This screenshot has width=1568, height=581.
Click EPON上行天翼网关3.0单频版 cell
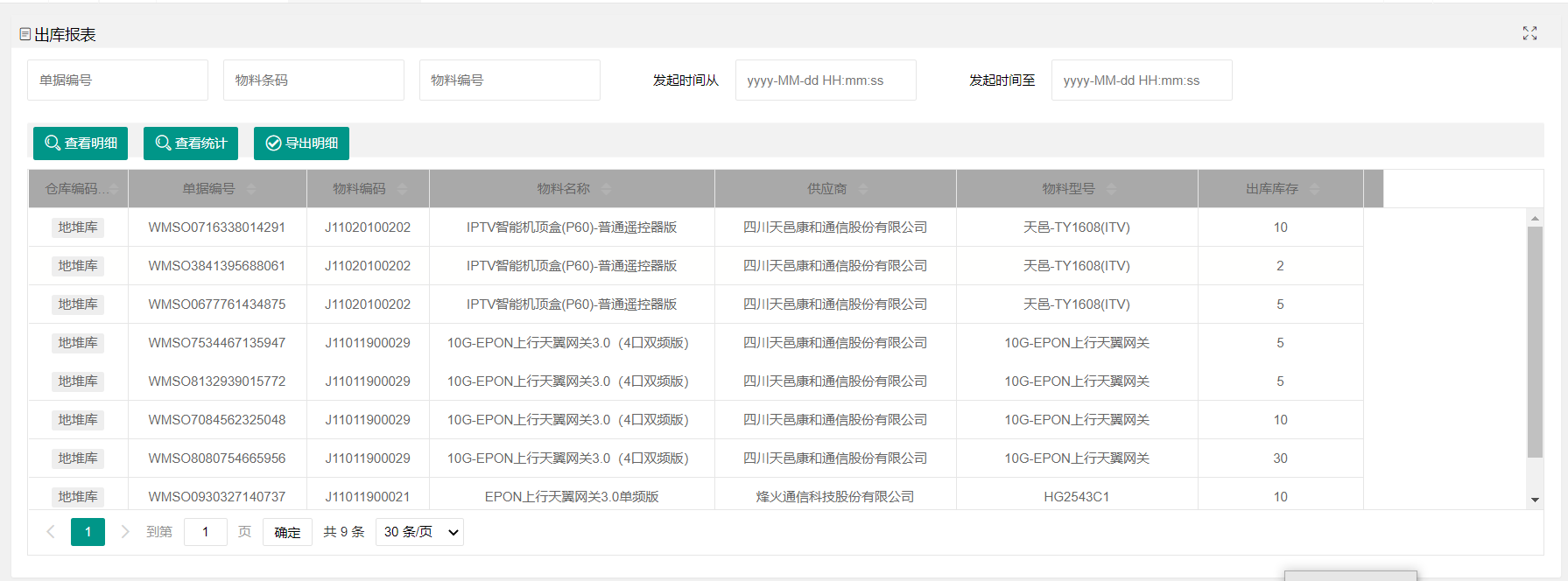tap(572, 497)
